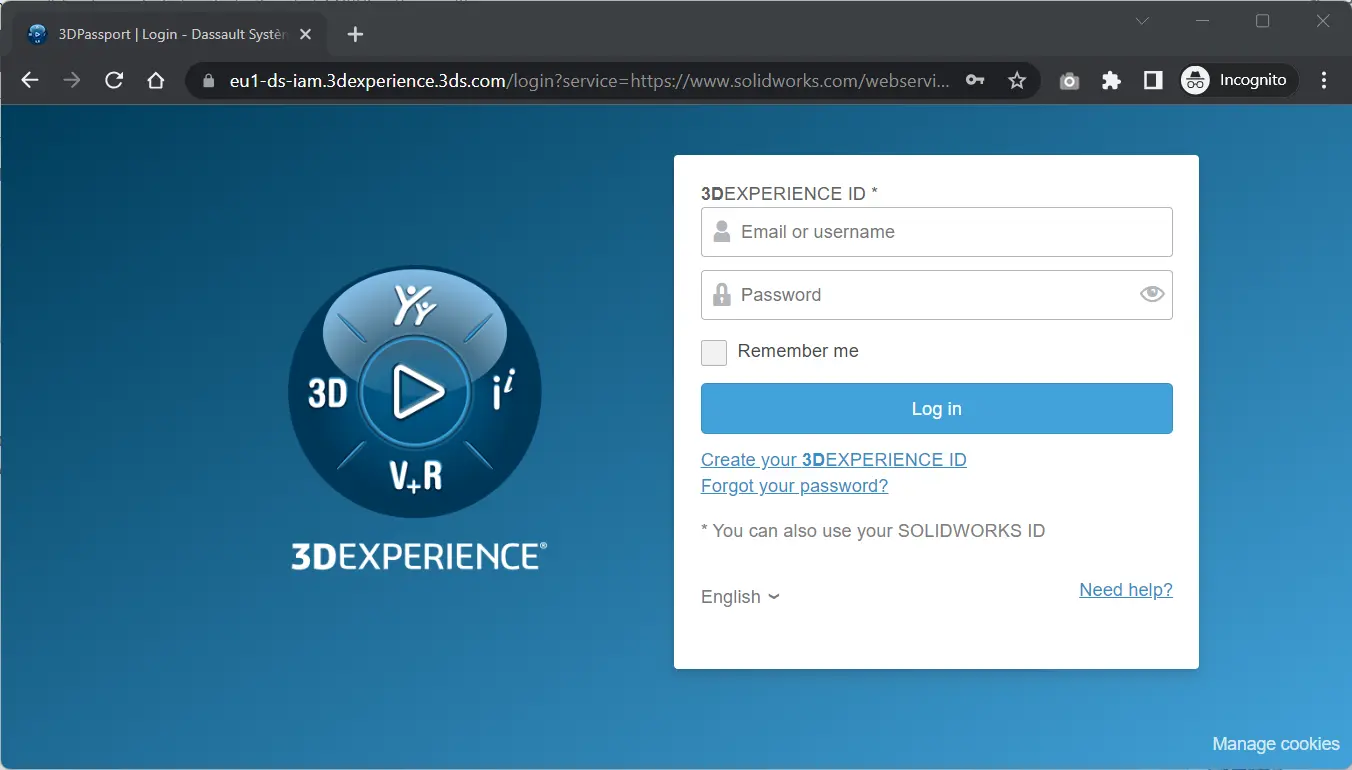Check the Remember me checkbox

tap(714, 352)
